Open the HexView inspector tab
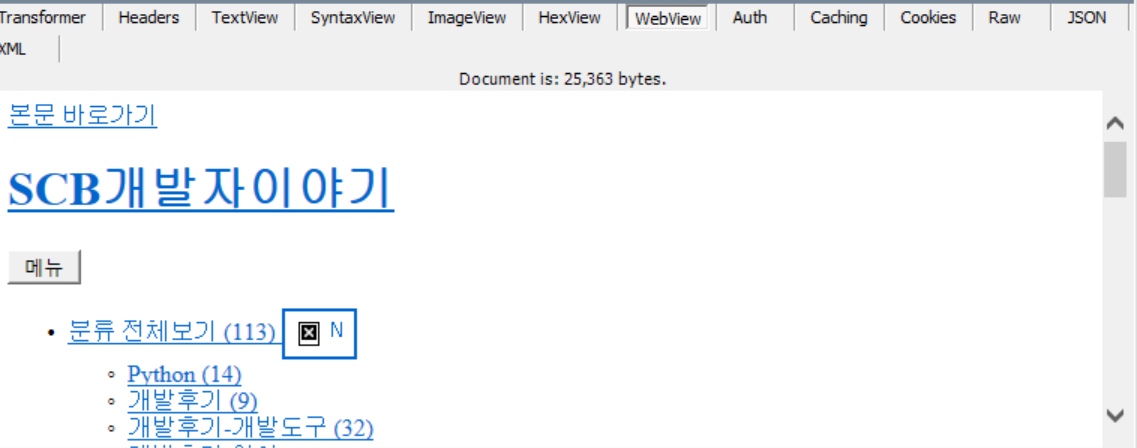 569,18
